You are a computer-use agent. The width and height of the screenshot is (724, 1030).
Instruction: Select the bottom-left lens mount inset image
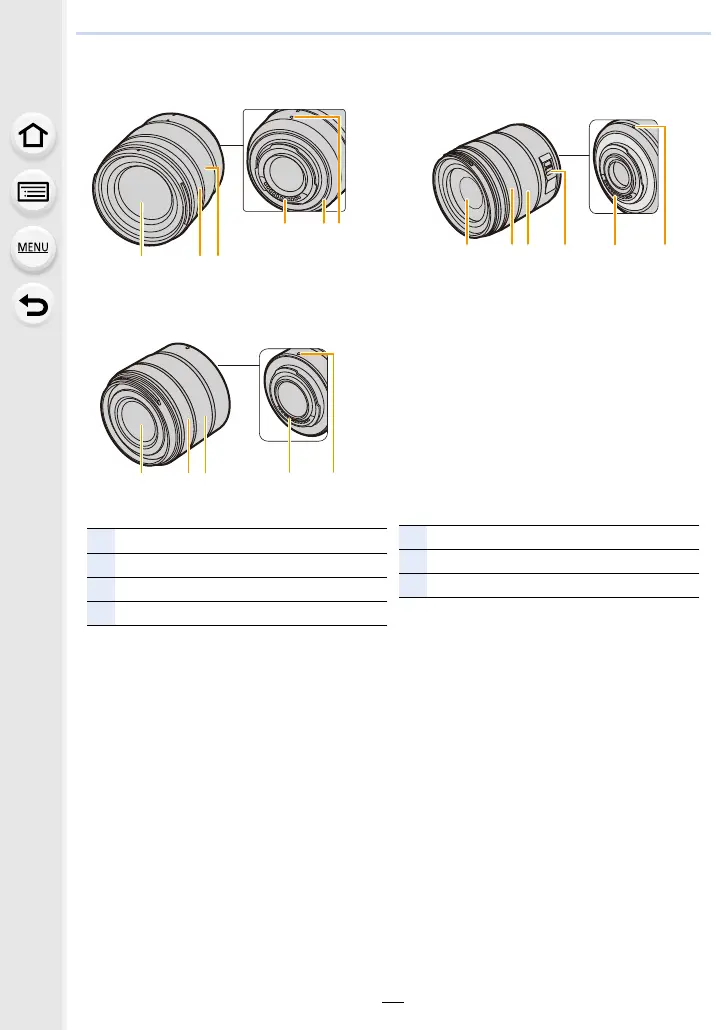click(293, 395)
